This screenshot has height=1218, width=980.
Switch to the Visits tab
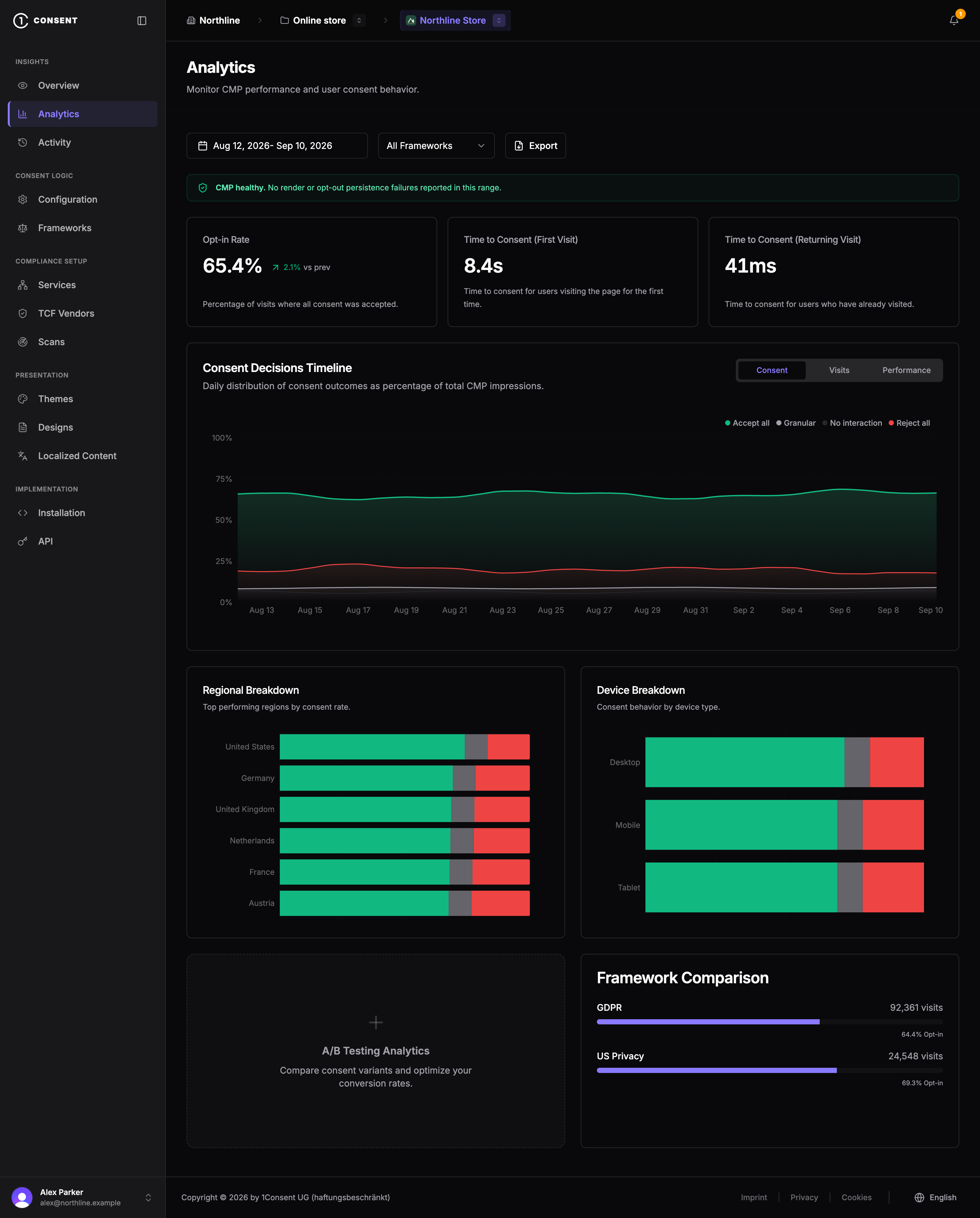point(839,370)
